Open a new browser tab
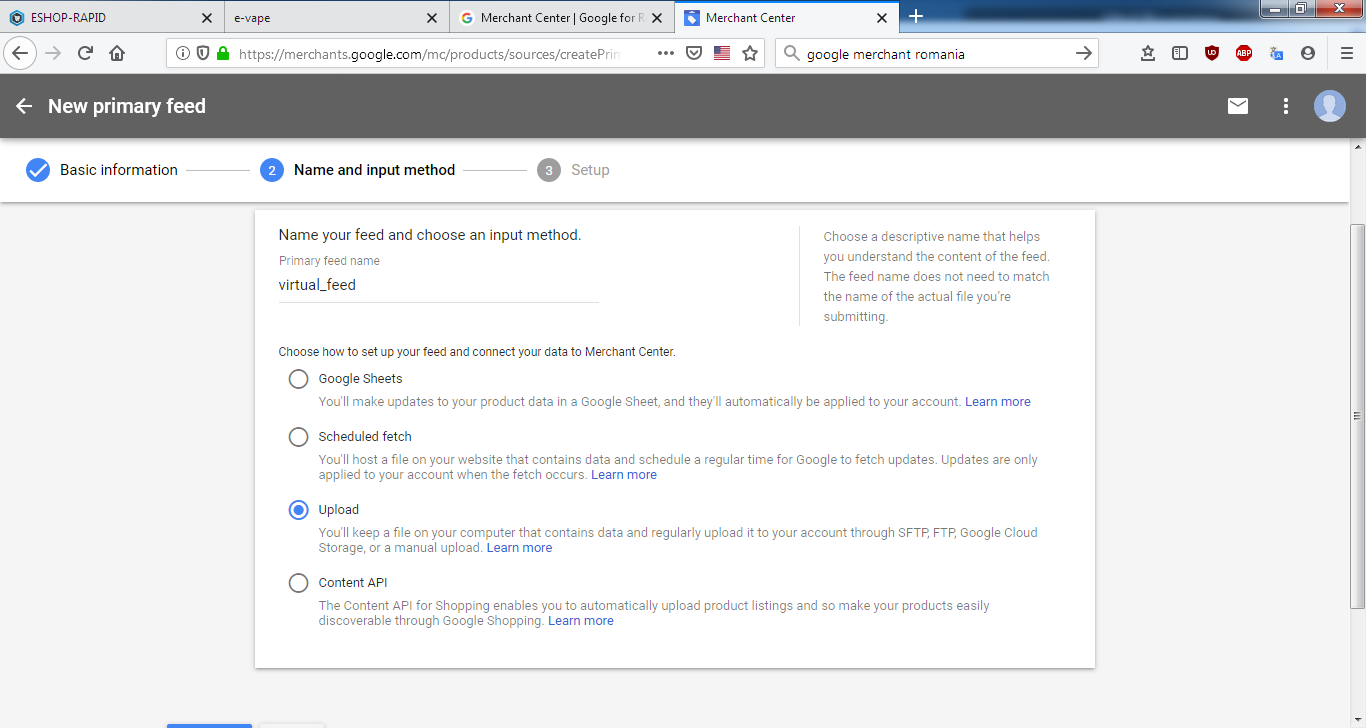 pyautogui.click(x=916, y=16)
